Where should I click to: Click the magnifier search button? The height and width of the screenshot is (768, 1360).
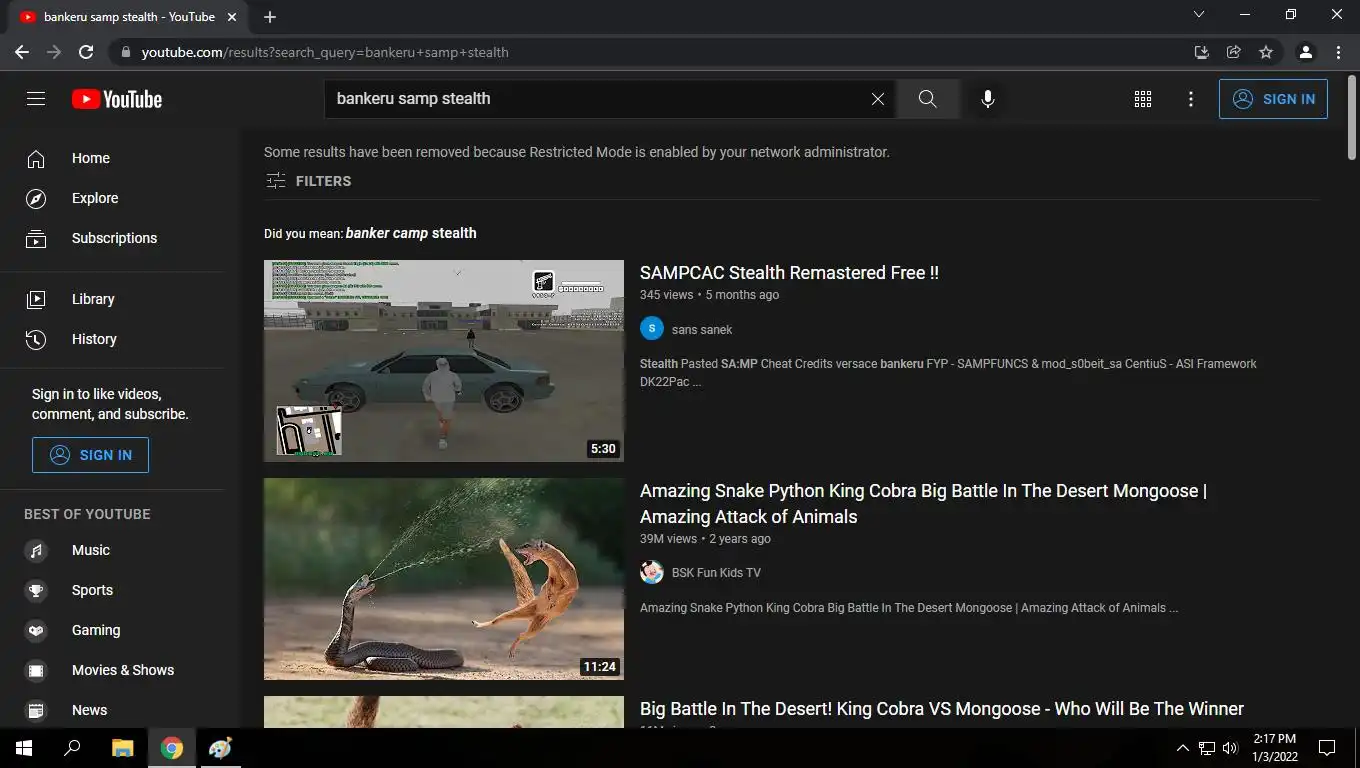click(927, 99)
